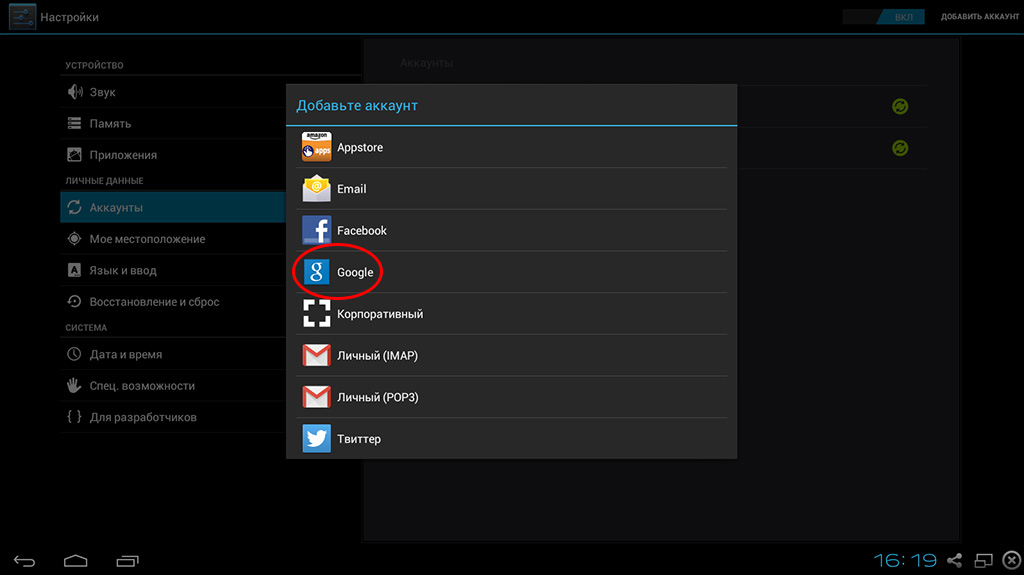The width and height of the screenshot is (1024, 575).
Task: Click the Спец. возможности hand icon
Action: point(74,386)
